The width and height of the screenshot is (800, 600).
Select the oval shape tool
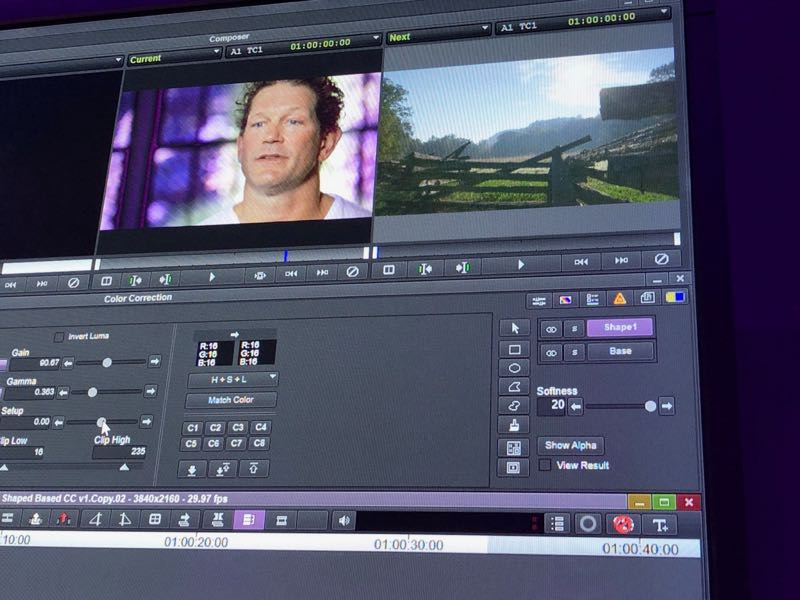tap(514, 366)
